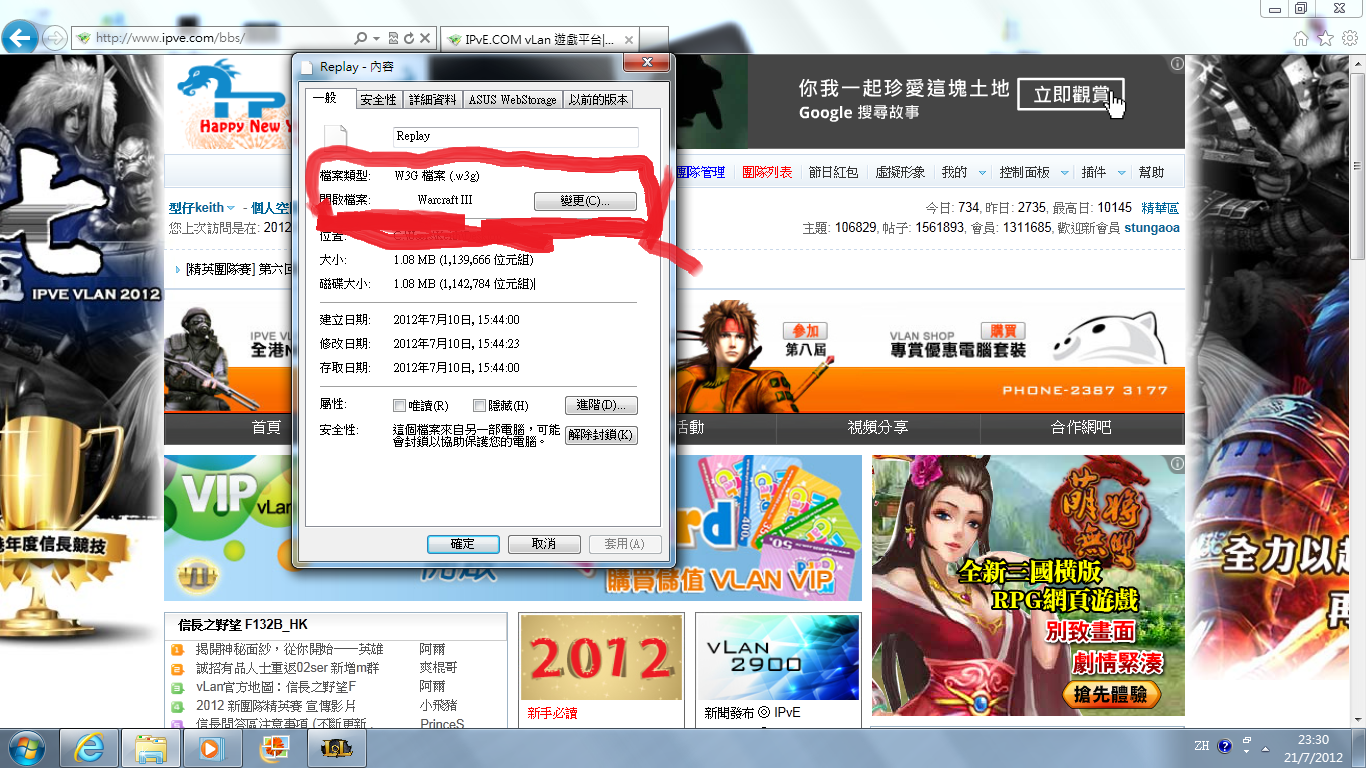This screenshot has height=768, width=1366.
Task: Go back using the browser Back arrow
Action: (22, 39)
